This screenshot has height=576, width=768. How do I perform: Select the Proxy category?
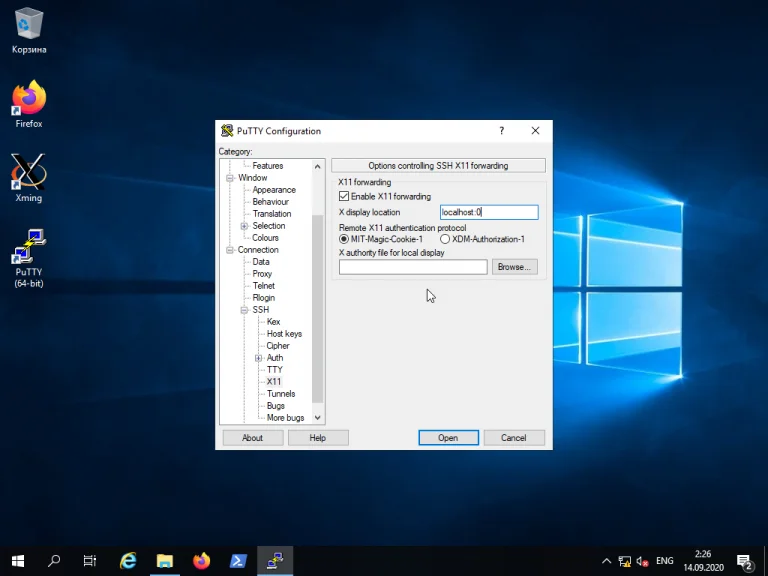[262, 274]
